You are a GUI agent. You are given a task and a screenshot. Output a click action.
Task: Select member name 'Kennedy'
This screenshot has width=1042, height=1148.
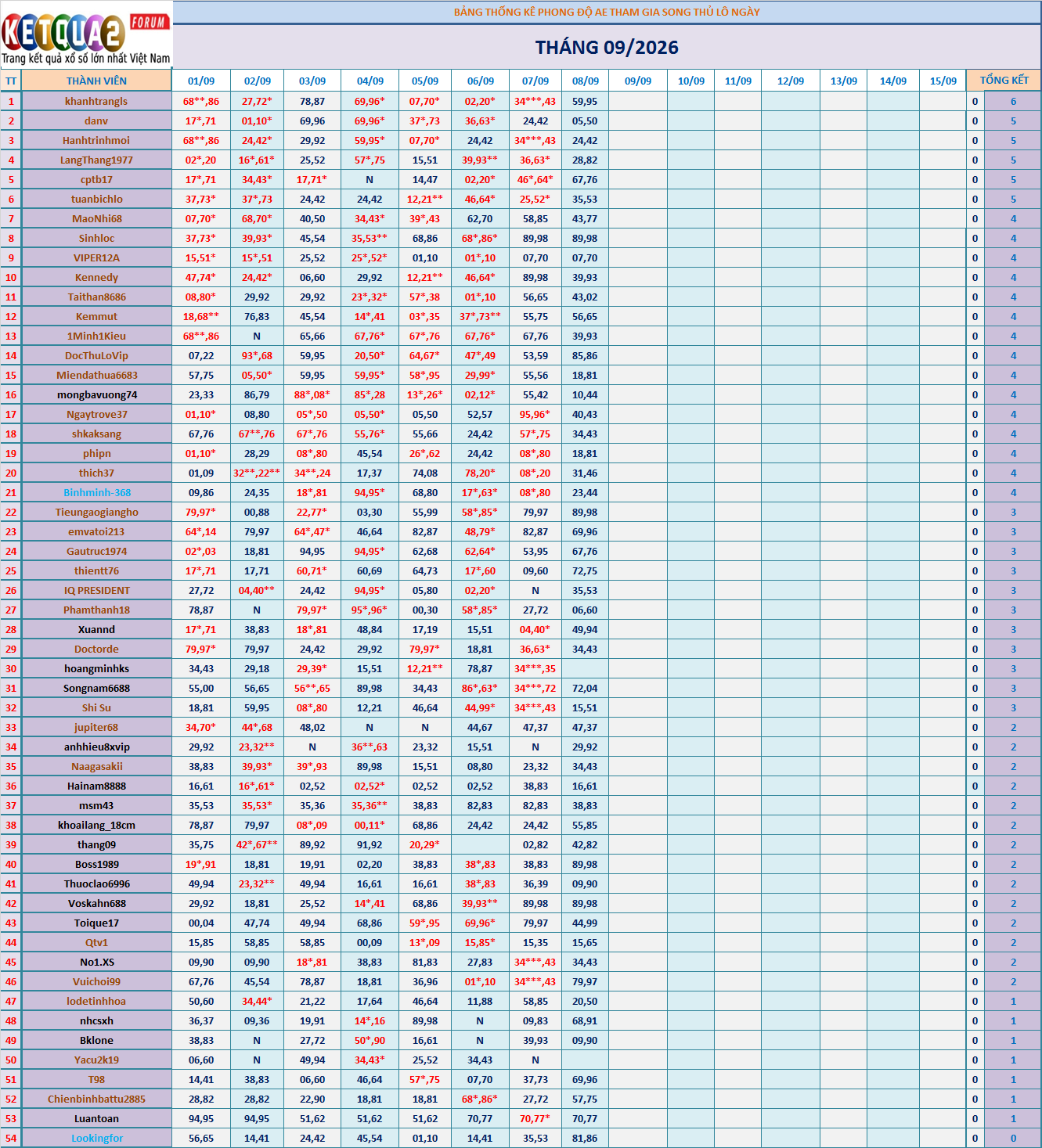click(x=96, y=278)
